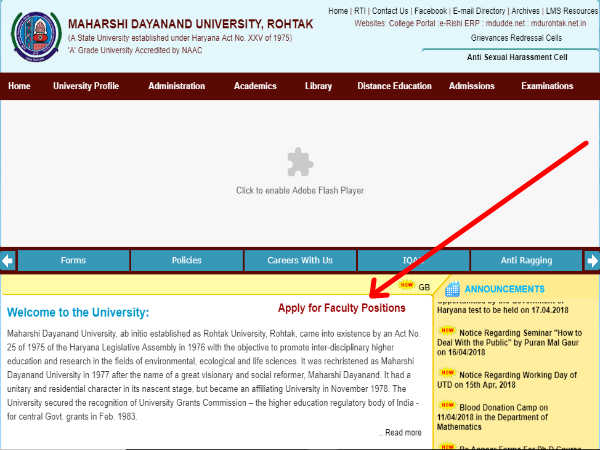Open Anti Sexual Harassment Cell link
600x450 pixels.
517,57
